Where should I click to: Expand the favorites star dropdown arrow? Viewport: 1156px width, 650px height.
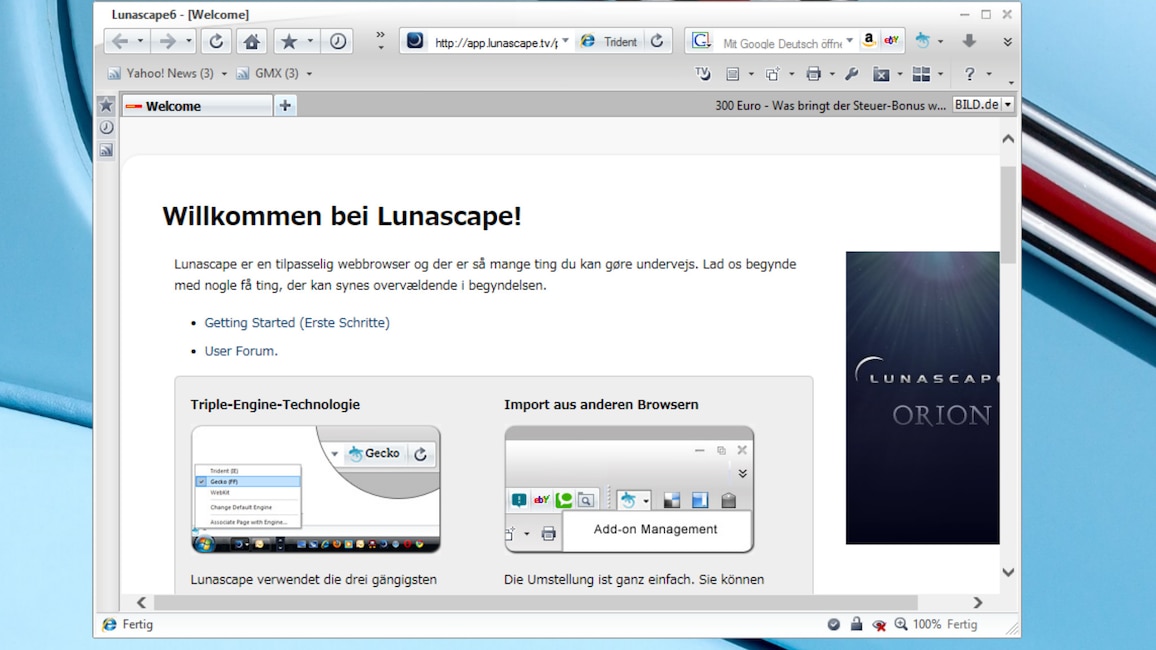tap(310, 41)
